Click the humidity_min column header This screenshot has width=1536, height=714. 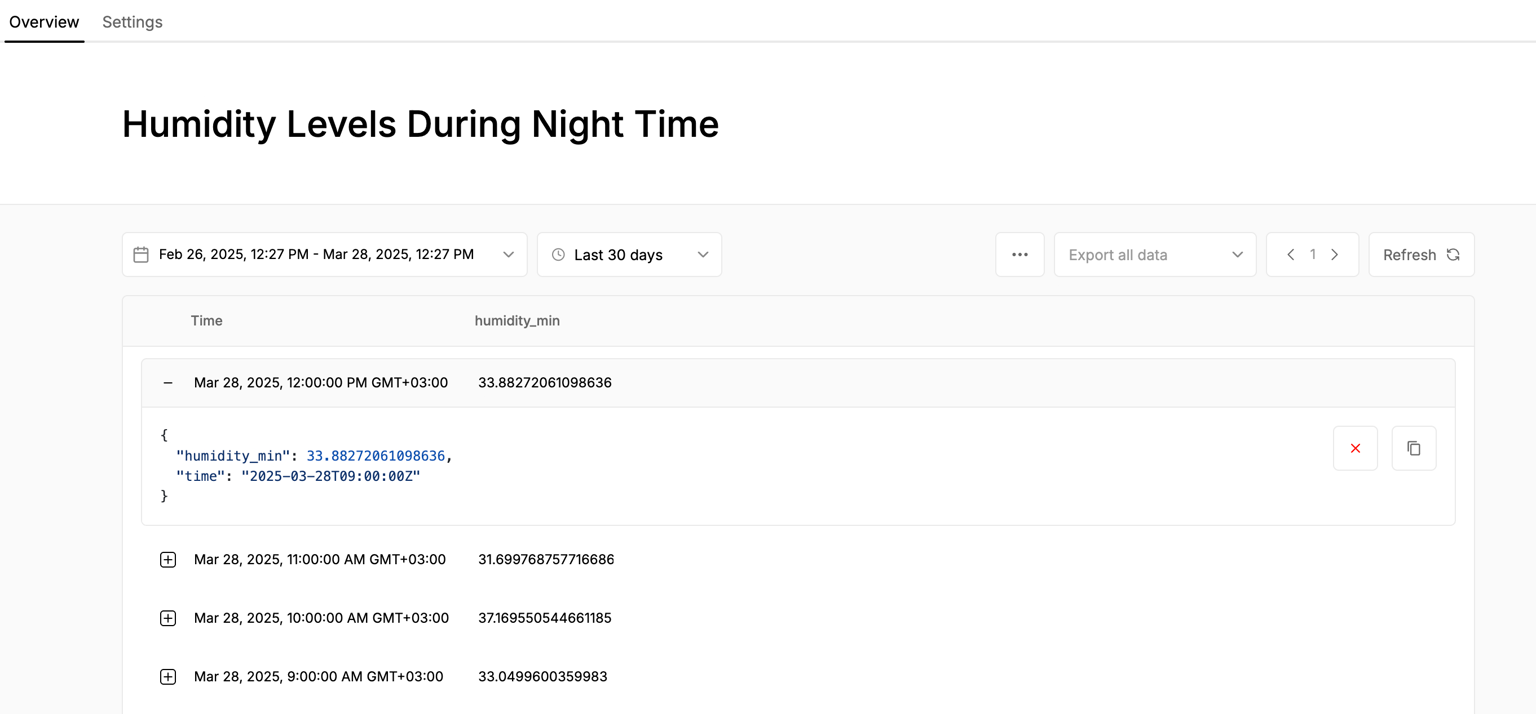517,321
